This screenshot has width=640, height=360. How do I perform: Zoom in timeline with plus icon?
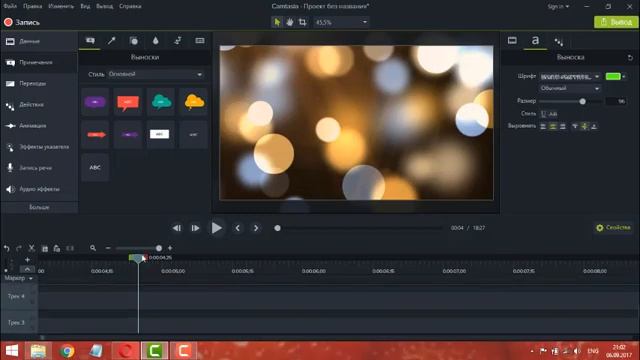(x=170, y=248)
